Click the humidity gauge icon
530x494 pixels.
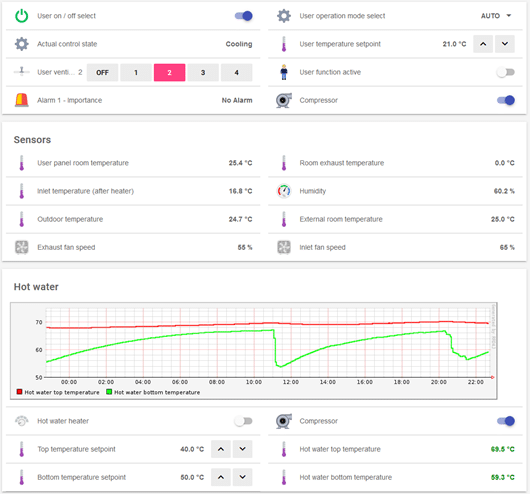coord(284,191)
